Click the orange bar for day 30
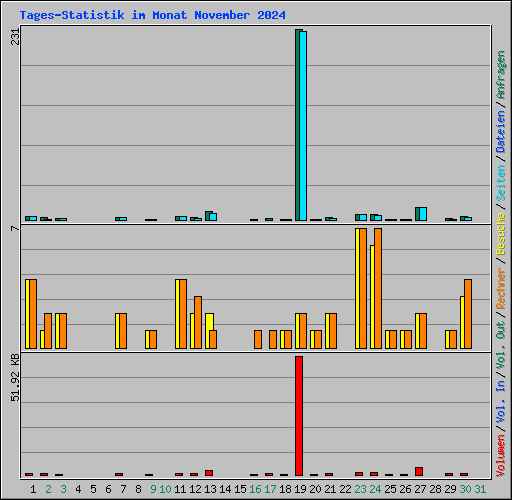Image resolution: width=512 pixels, height=500 pixels. pos(468,314)
